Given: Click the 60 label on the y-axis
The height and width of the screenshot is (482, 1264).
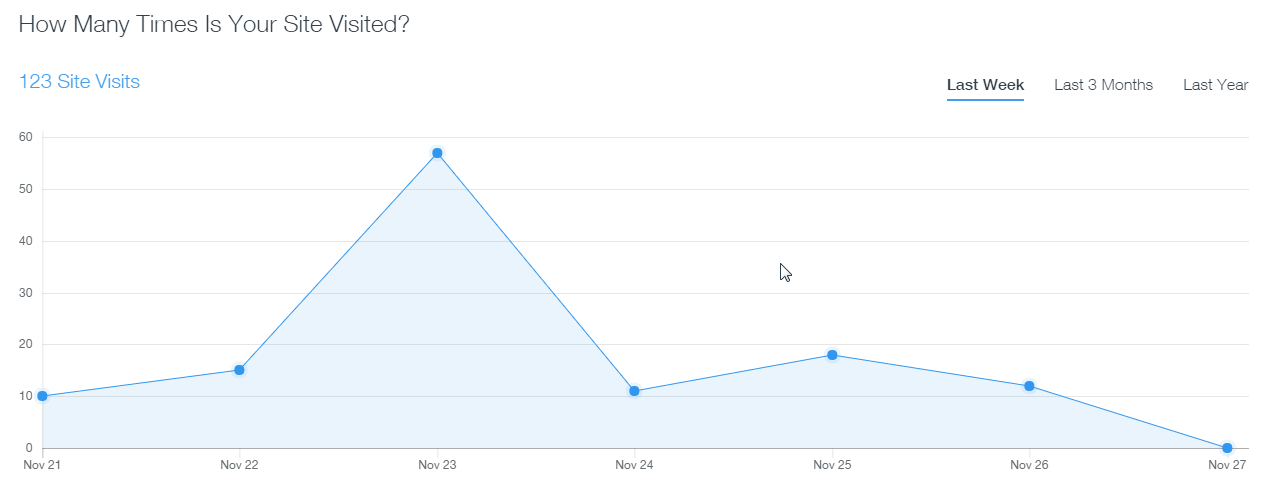Looking at the screenshot, I should pos(25,137).
